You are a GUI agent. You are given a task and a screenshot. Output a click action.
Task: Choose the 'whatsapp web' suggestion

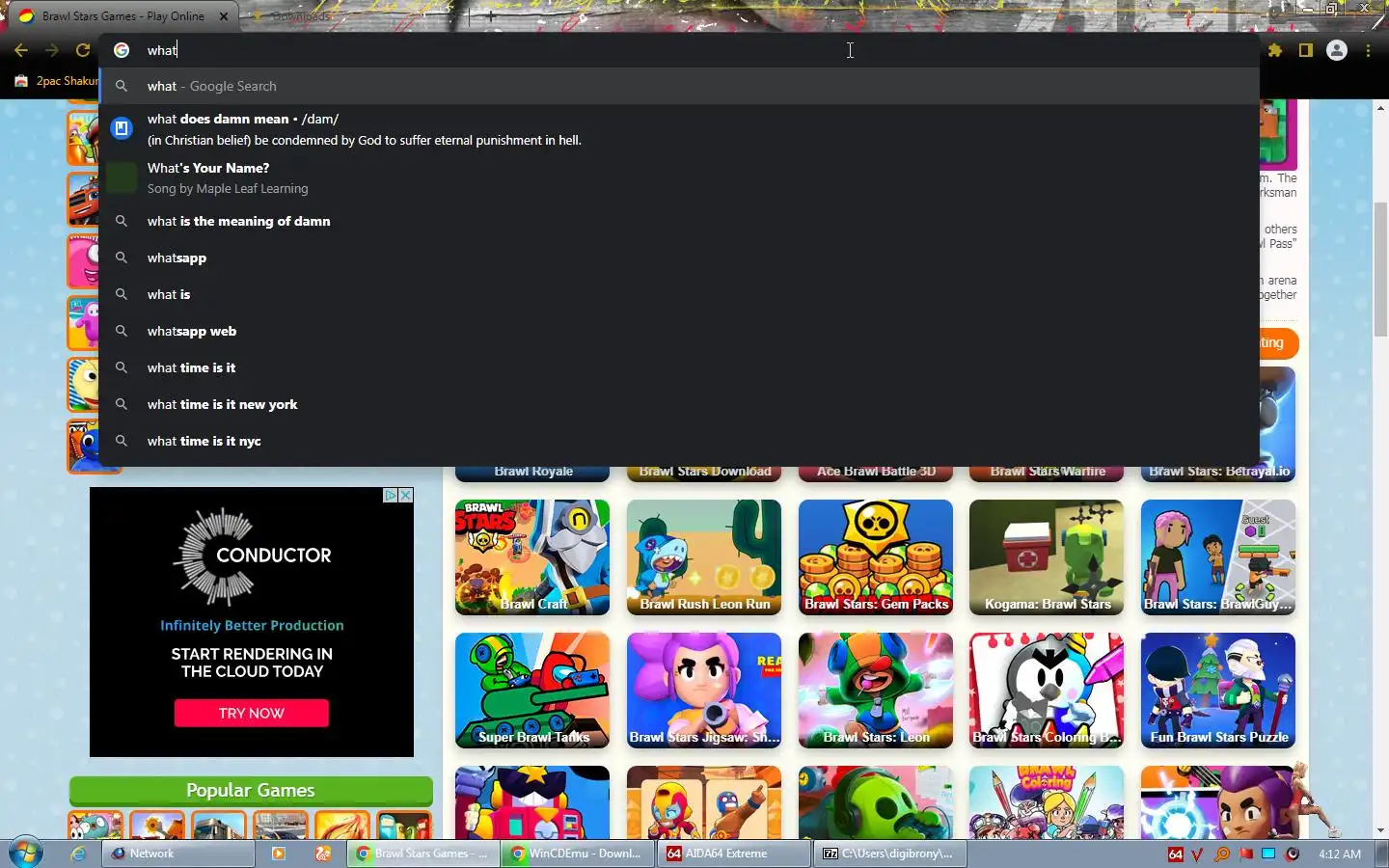[679, 331]
